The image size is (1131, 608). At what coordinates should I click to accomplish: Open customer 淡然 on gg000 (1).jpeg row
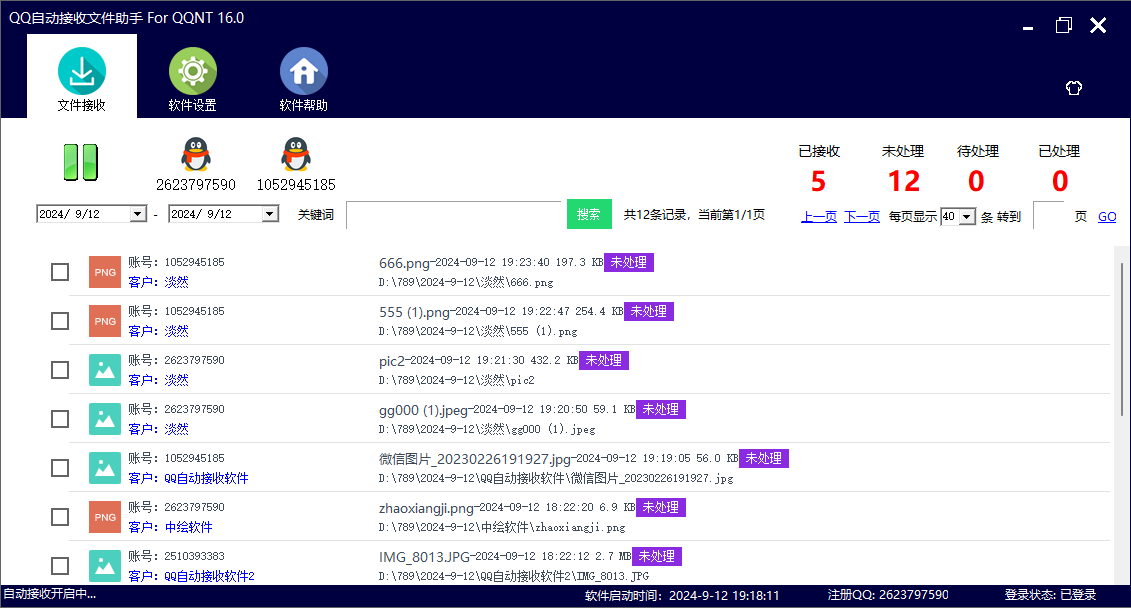(x=177, y=429)
